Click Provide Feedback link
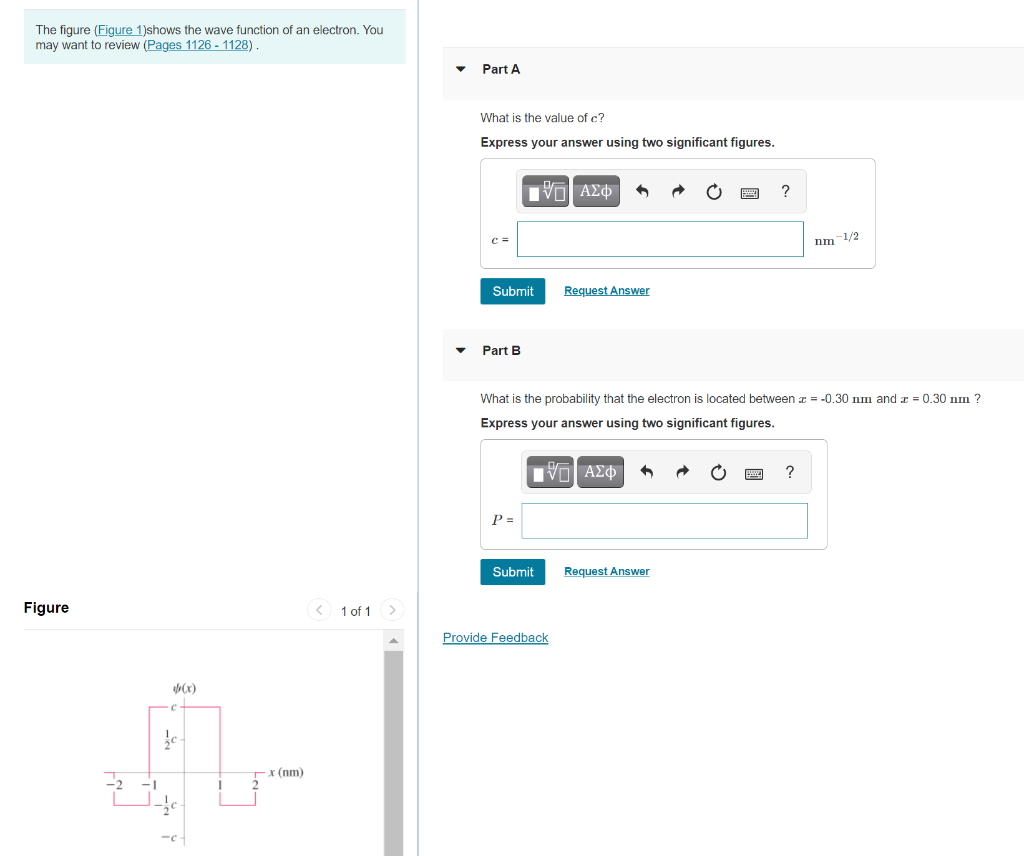1024x856 pixels. 495,637
